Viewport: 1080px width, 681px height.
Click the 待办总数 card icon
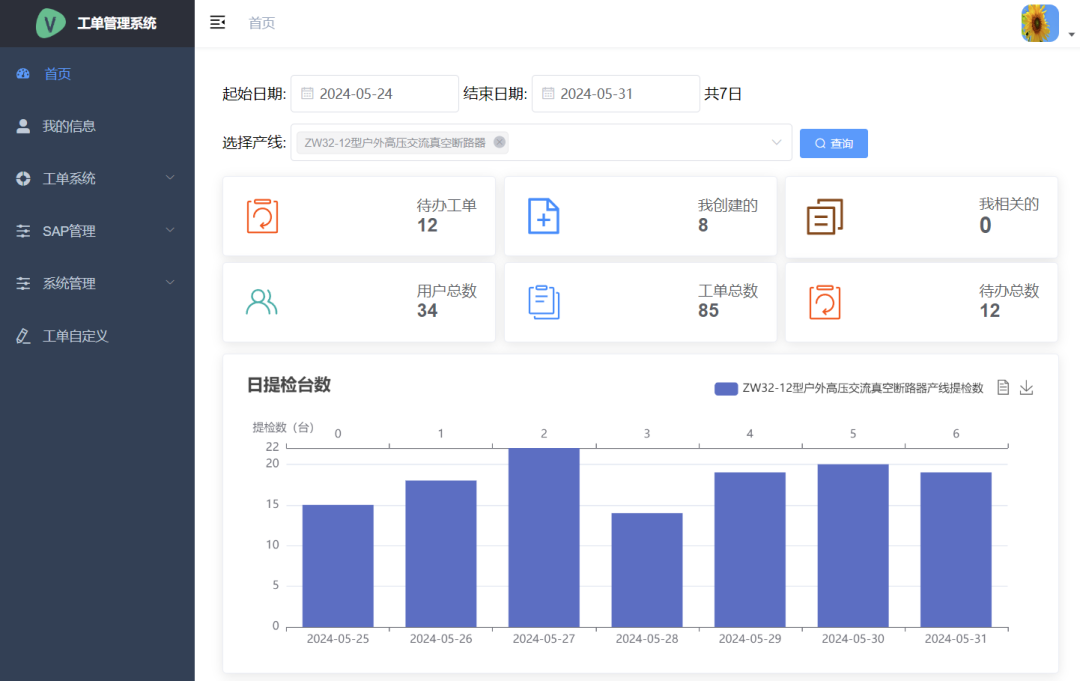(825, 302)
